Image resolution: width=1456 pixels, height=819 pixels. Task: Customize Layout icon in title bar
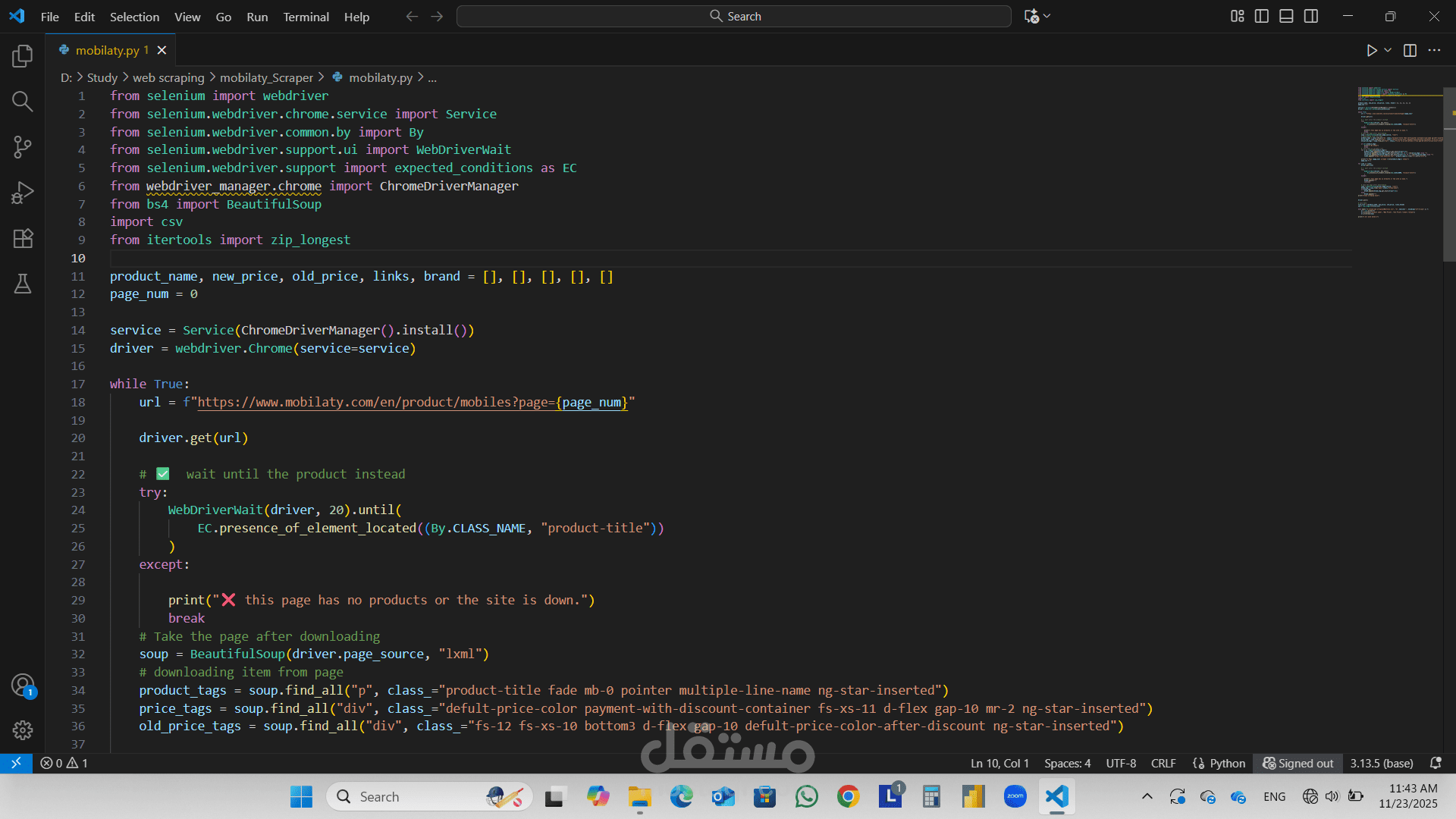click(1237, 16)
